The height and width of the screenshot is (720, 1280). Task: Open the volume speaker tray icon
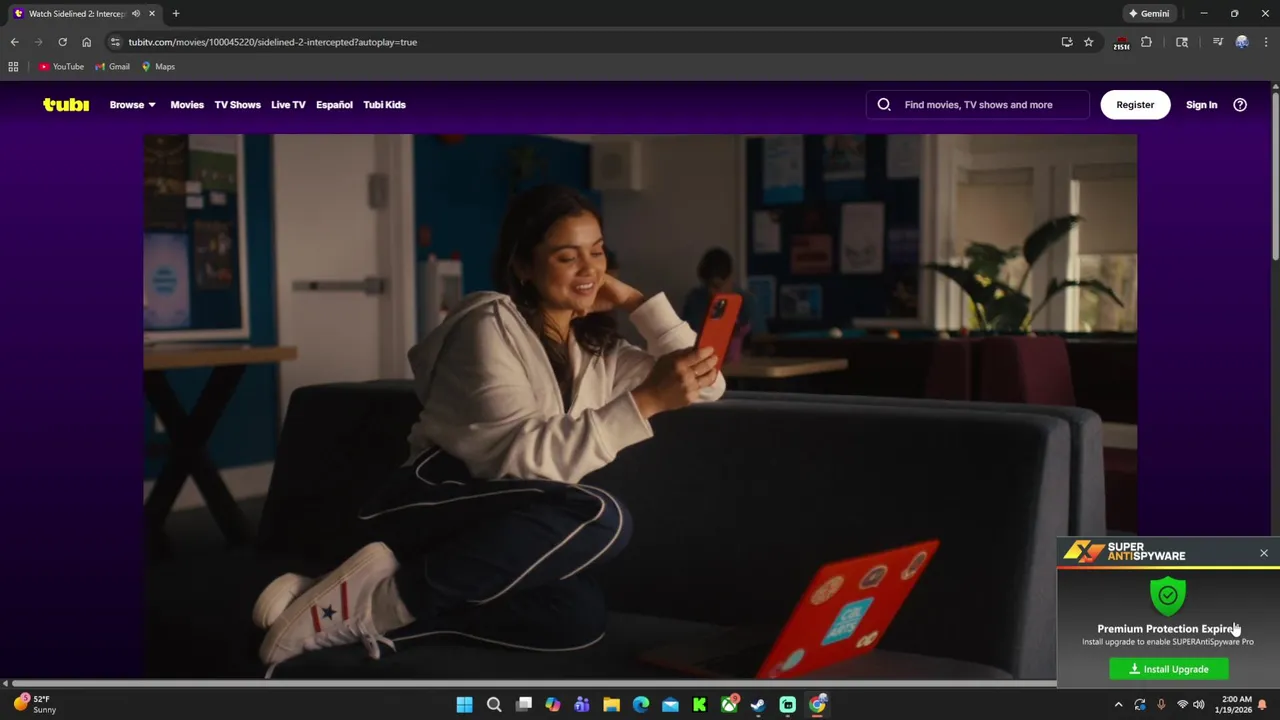point(1199,705)
